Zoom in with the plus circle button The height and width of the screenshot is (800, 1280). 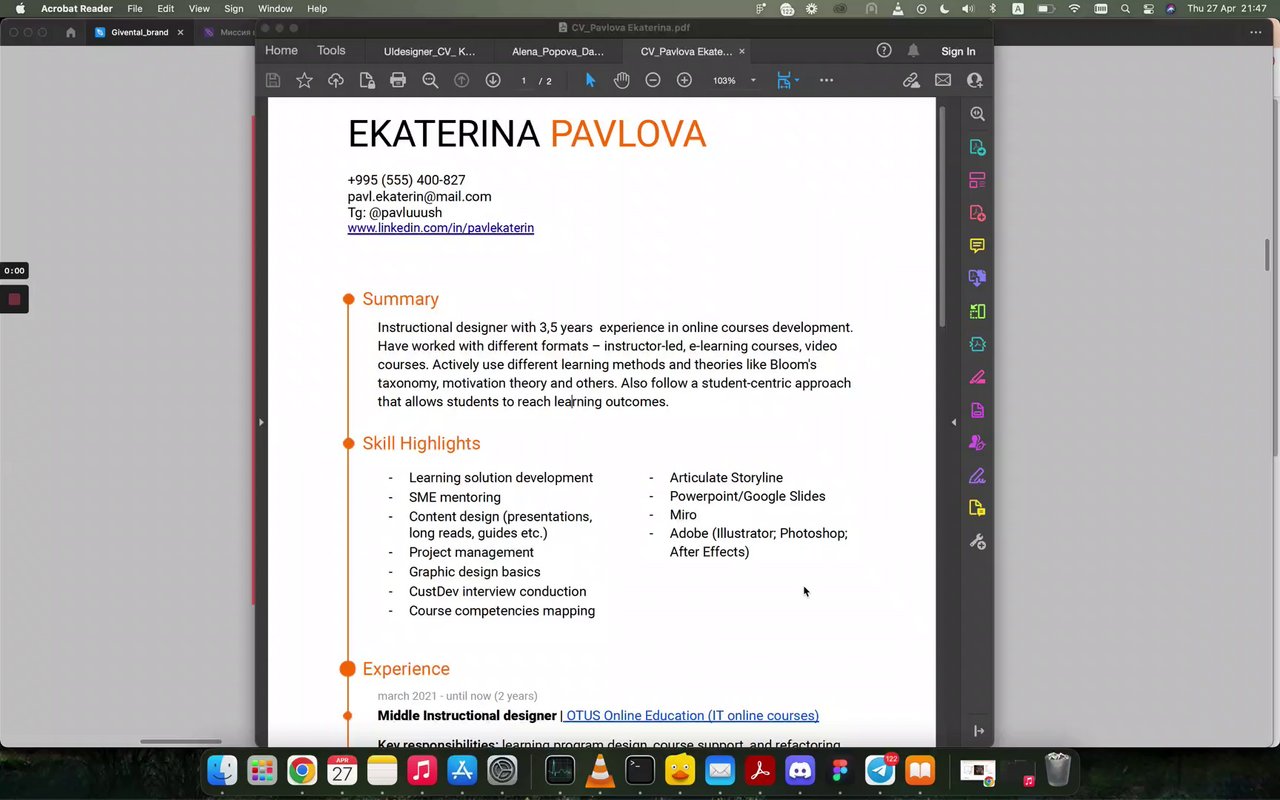pos(684,80)
